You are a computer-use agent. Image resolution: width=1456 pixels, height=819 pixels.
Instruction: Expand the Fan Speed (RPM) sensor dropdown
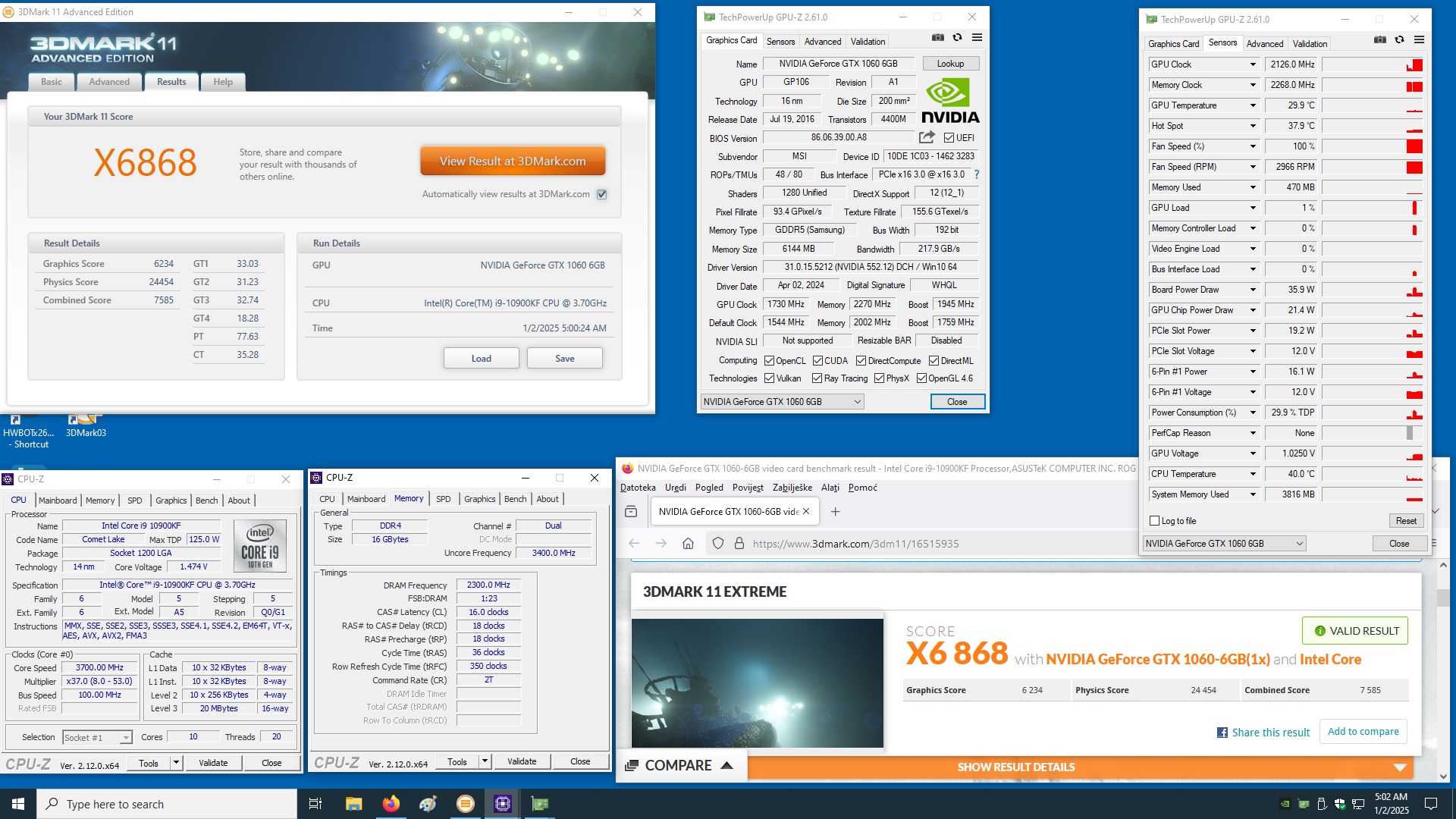(1253, 167)
